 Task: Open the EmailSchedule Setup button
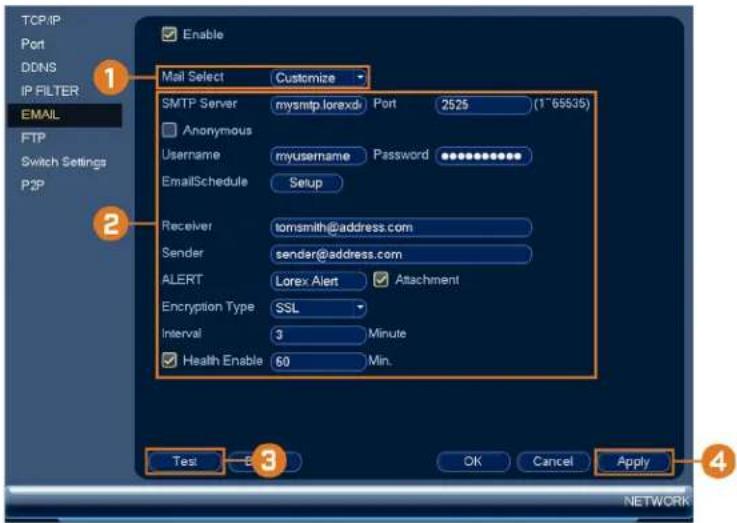306,183
